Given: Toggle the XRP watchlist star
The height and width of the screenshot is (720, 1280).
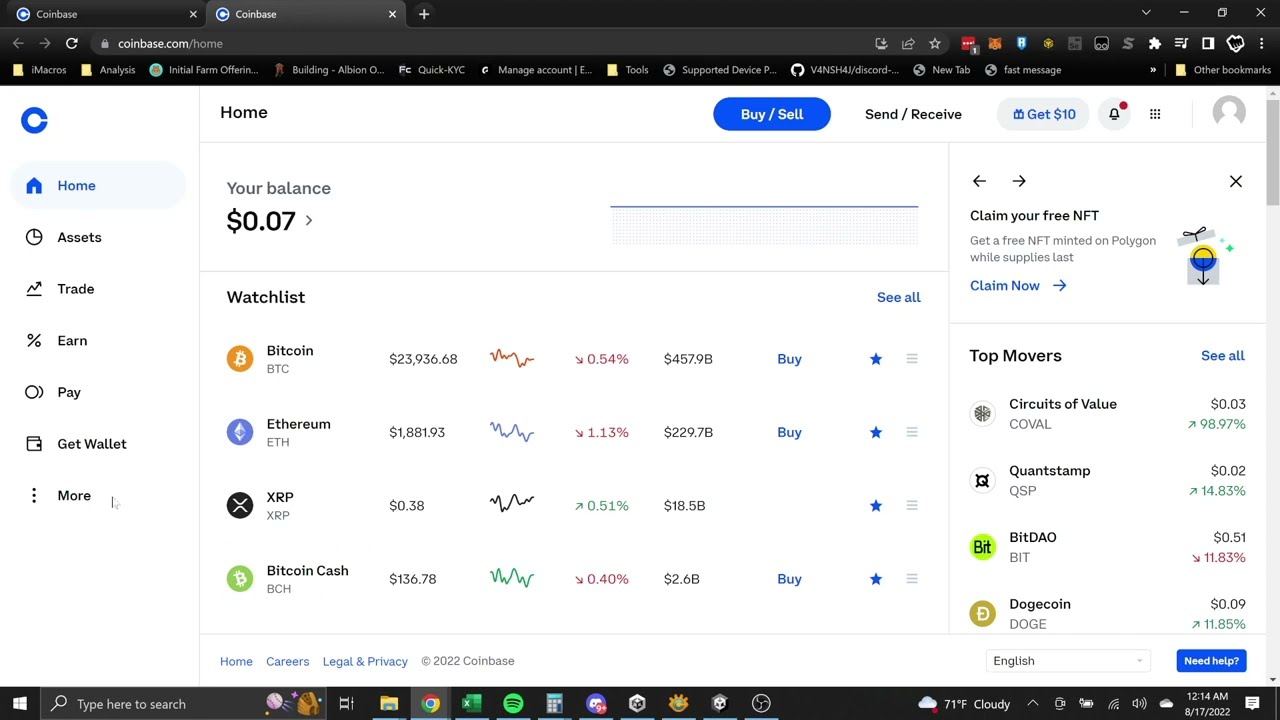Looking at the screenshot, I should pos(876,506).
